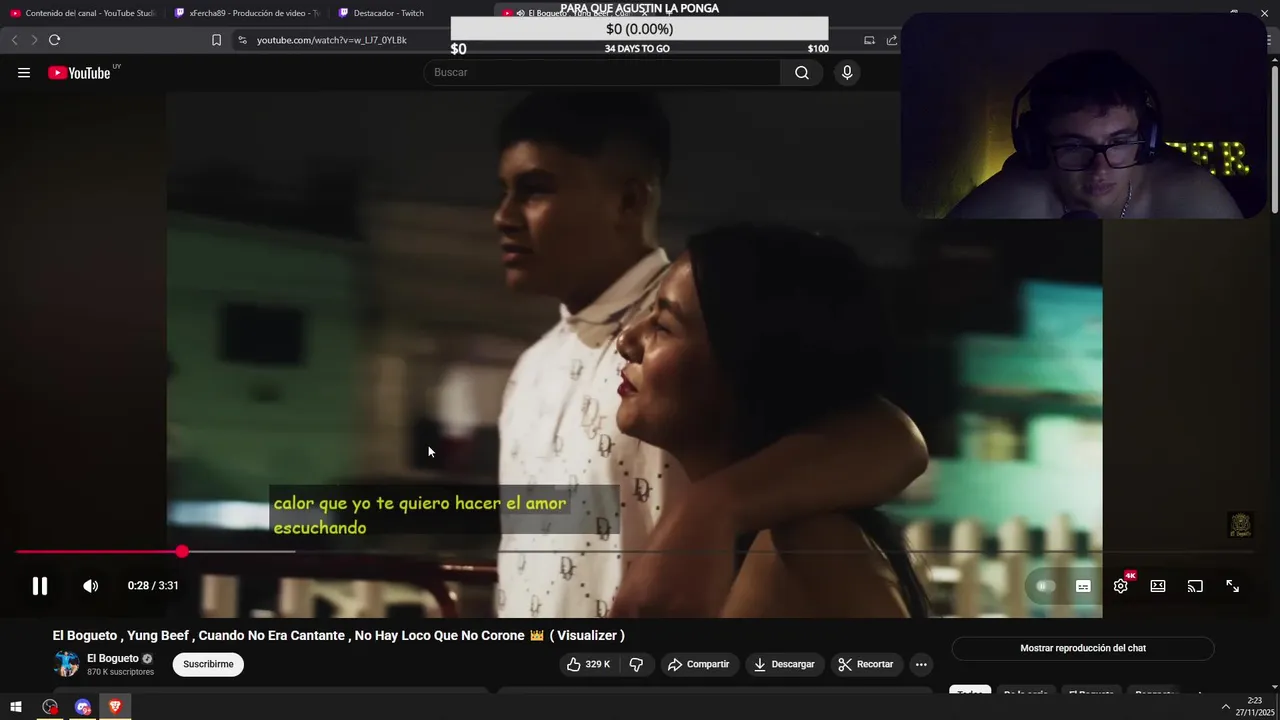Screen dimensions: 1280x720
Task: Click the El Bogueto watermark in video
Action: (x=1240, y=525)
